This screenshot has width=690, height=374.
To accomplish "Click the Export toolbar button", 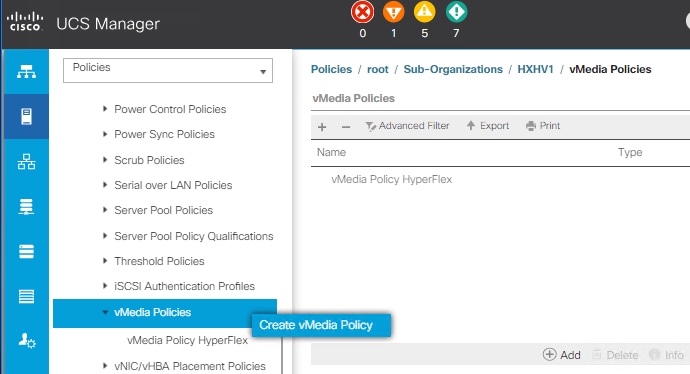I will (488, 126).
